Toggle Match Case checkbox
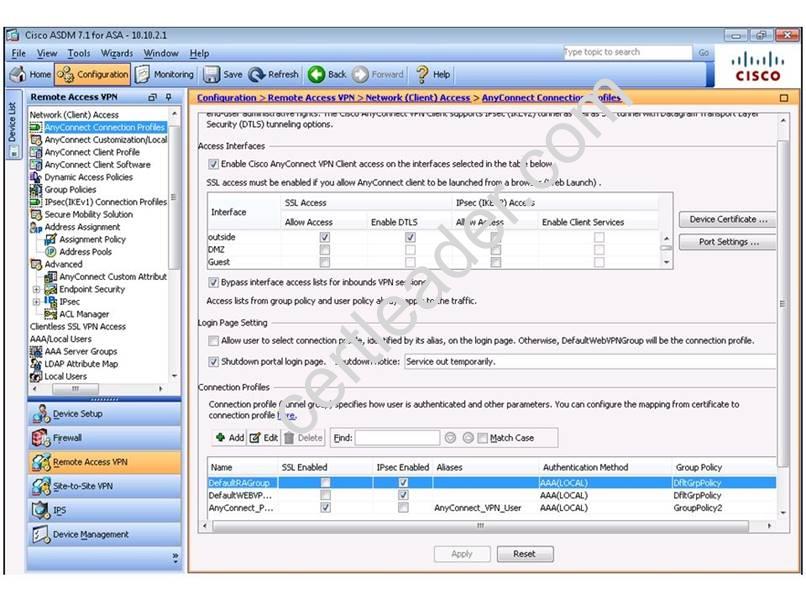The height and width of the screenshot is (605, 806). [482, 438]
